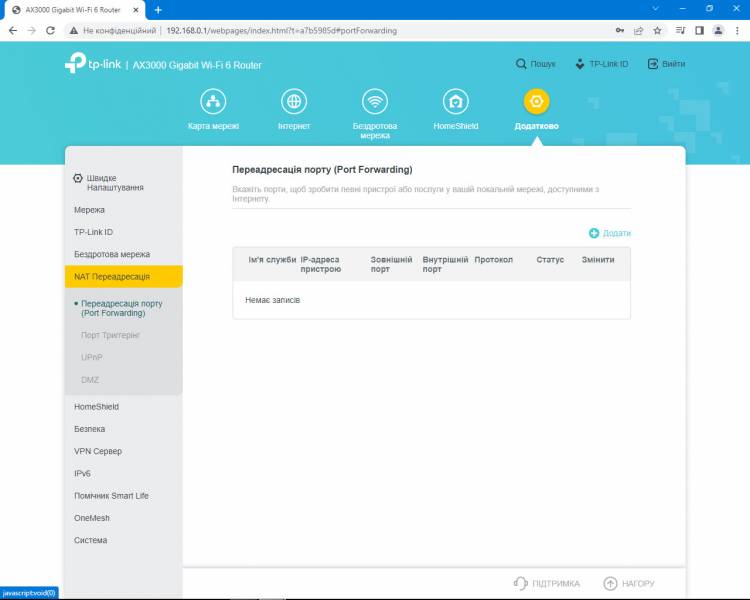Click the Додати plus icon
This screenshot has width=750, height=600.
[594, 233]
